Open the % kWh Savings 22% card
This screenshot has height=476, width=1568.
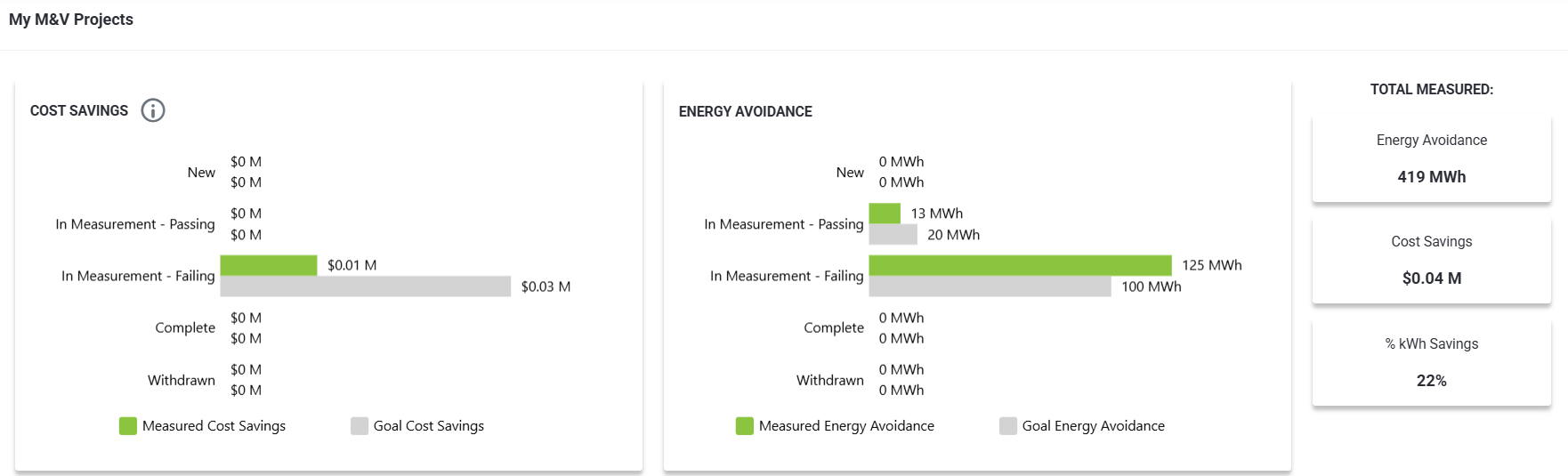click(x=1431, y=363)
